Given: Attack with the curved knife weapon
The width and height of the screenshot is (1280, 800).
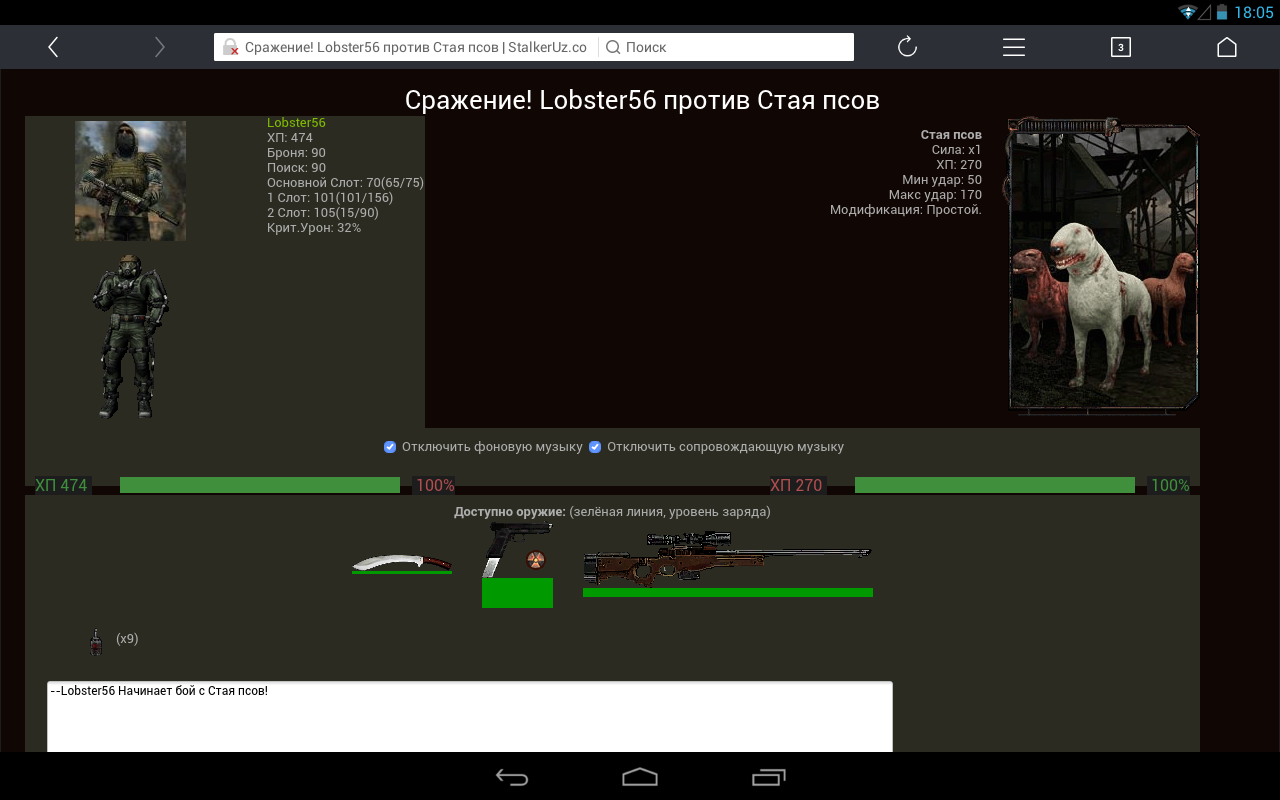Looking at the screenshot, I should (x=401, y=563).
